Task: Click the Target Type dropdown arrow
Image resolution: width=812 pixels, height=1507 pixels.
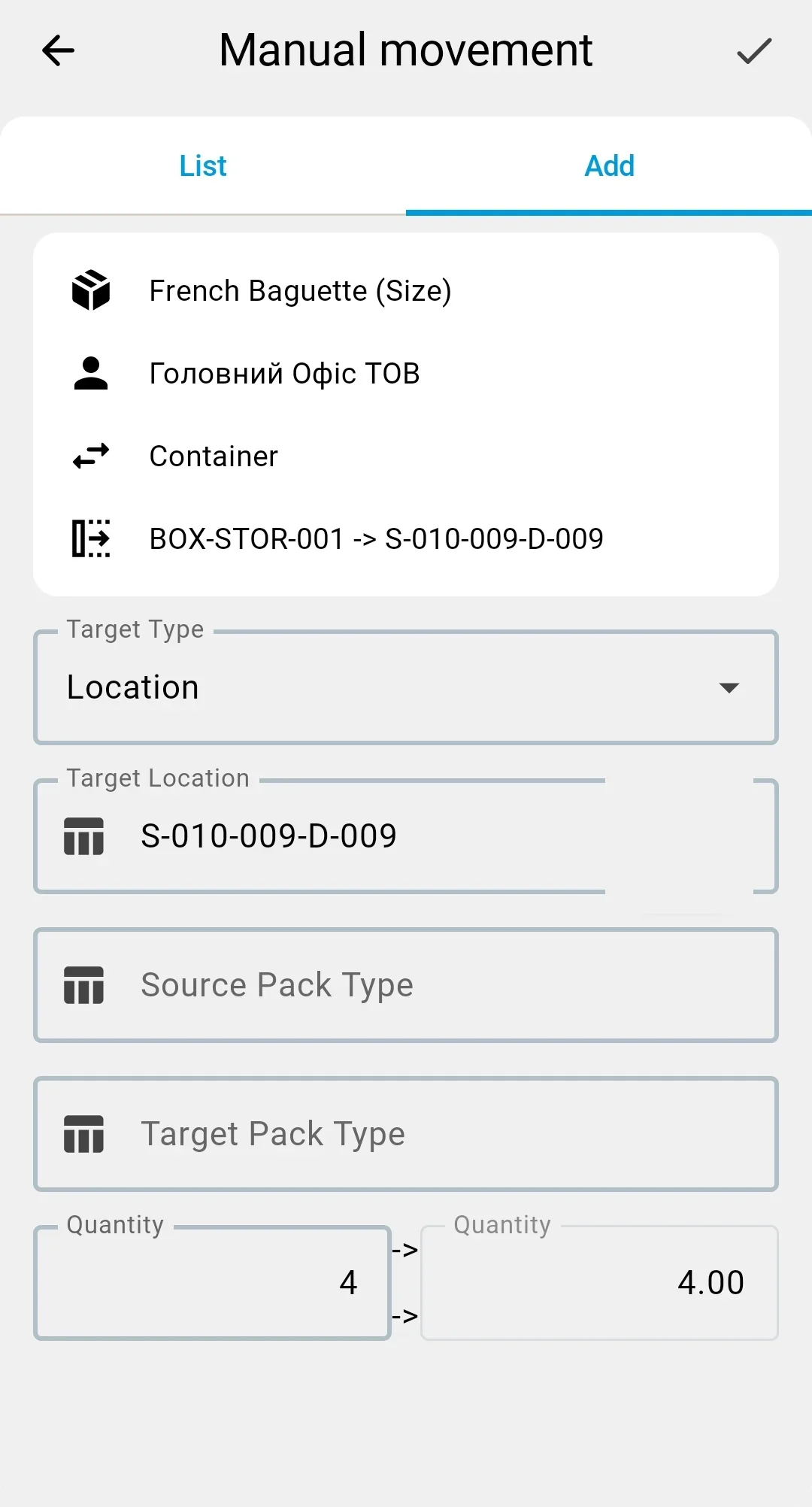Action: 729,687
